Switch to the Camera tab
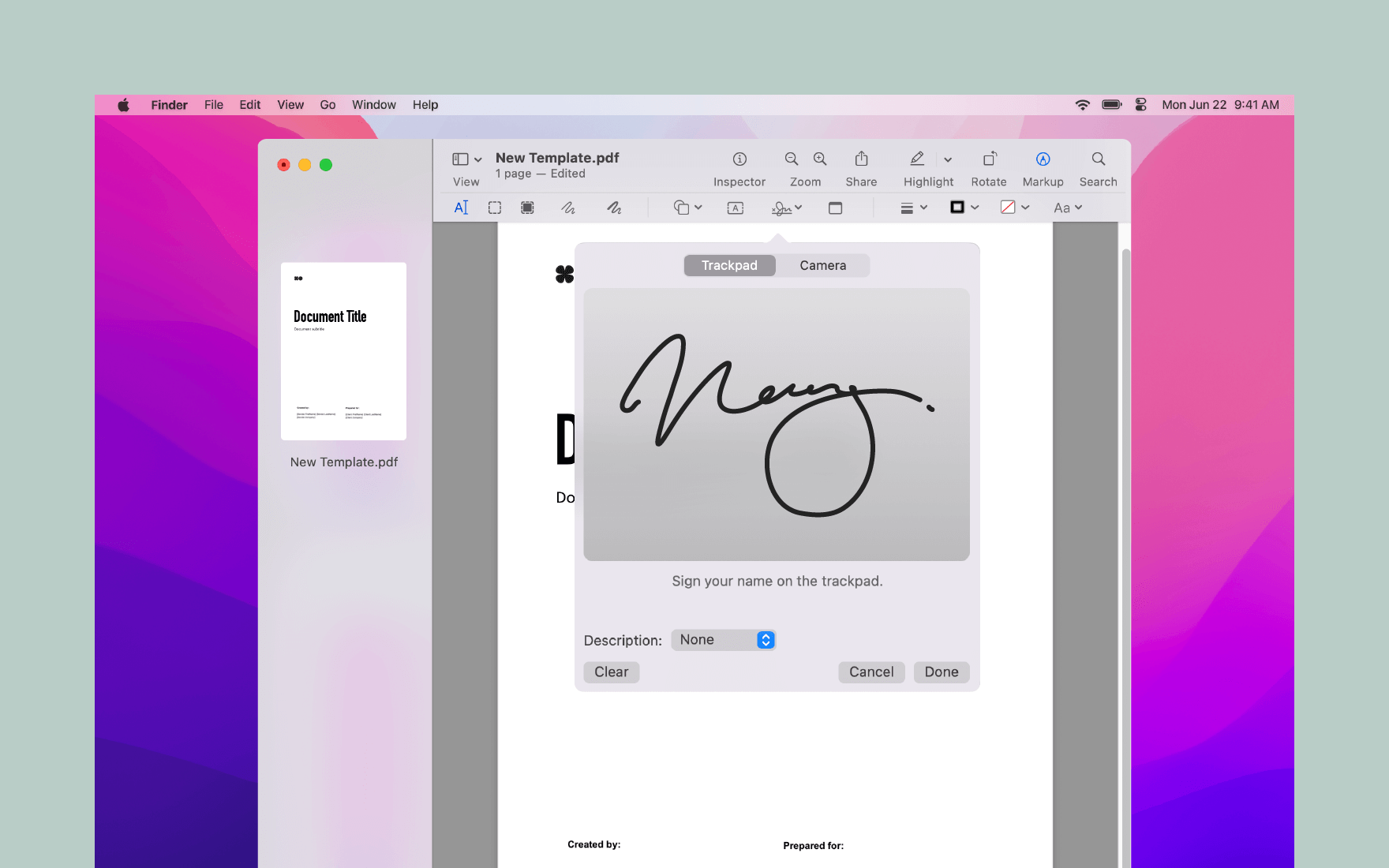The height and width of the screenshot is (868, 1389). pos(822,265)
